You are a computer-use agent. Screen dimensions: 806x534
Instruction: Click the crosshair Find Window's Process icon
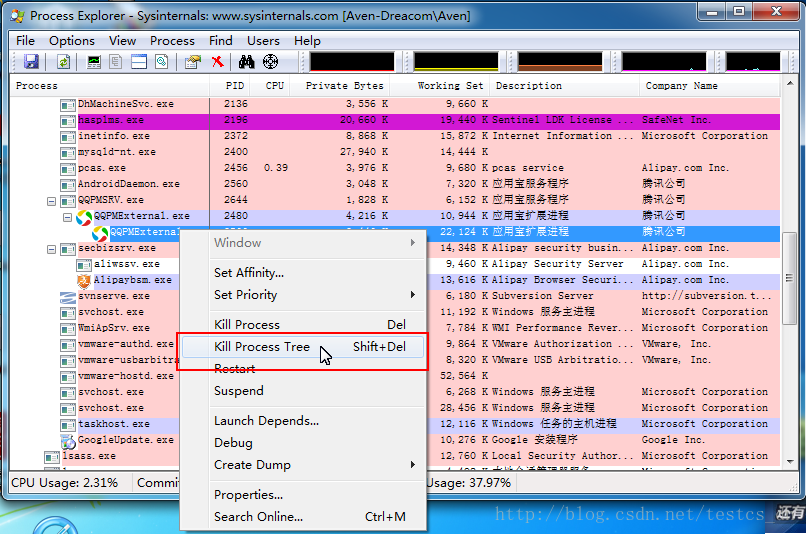point(270,62)
